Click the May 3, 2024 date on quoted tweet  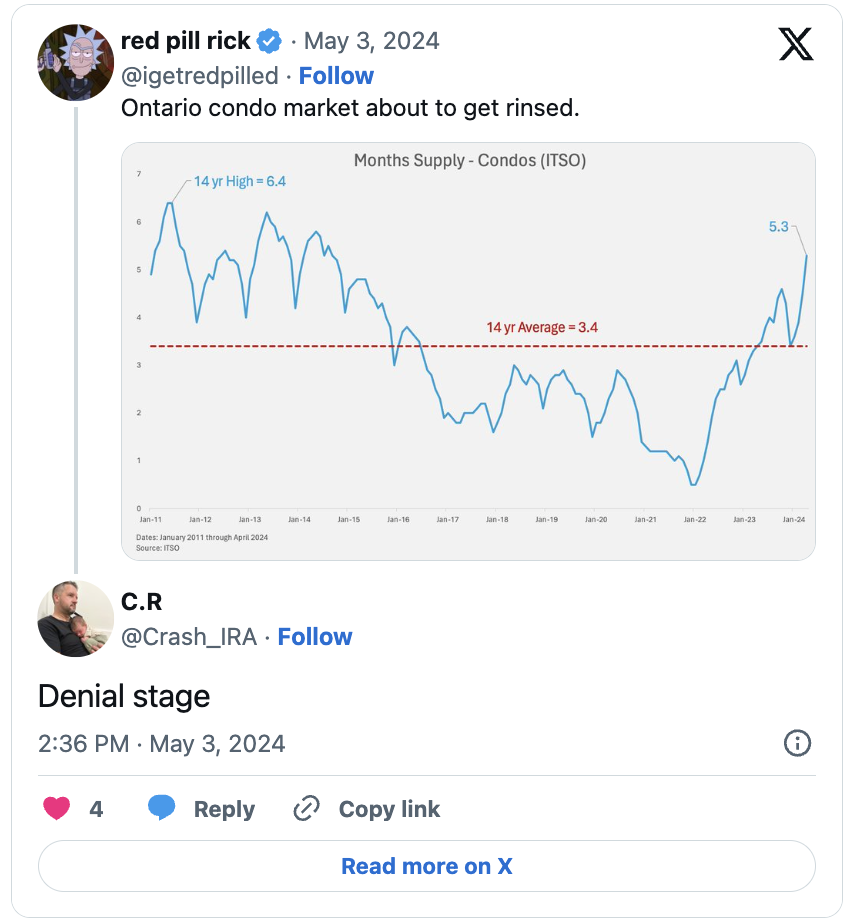371,41
